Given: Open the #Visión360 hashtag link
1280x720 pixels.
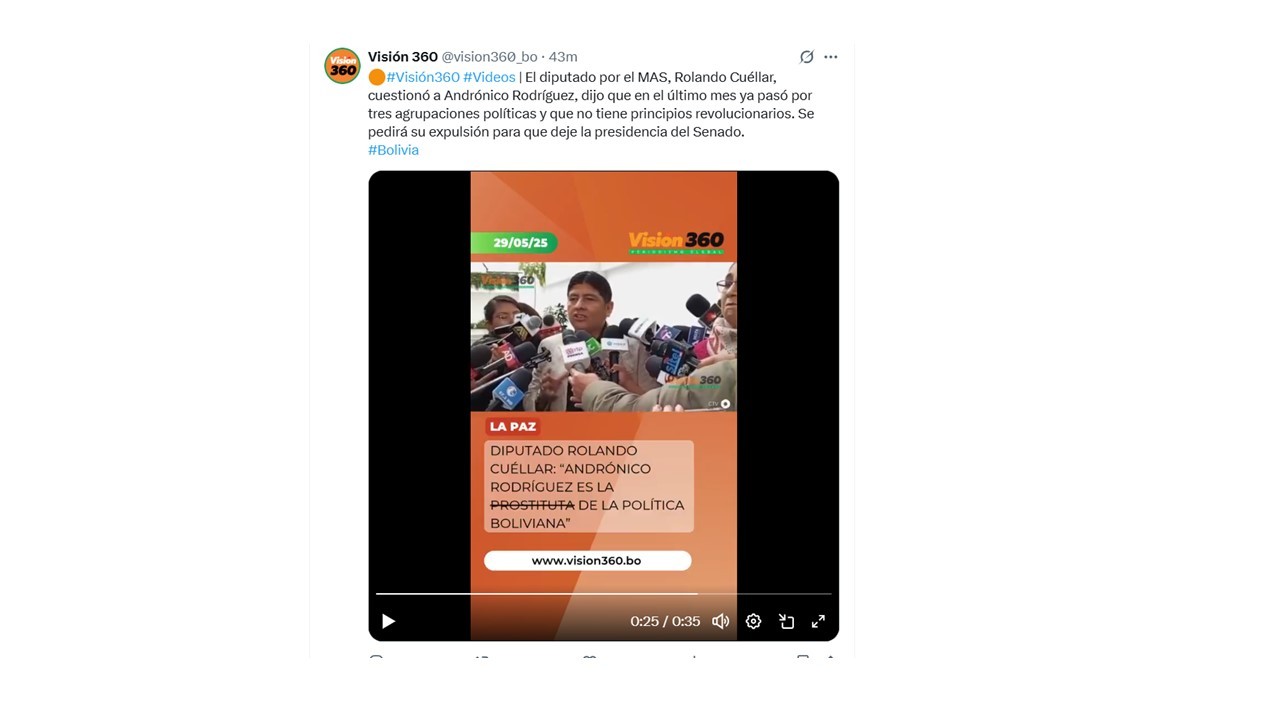Looking at the screenshot, I should pos(423,77).
